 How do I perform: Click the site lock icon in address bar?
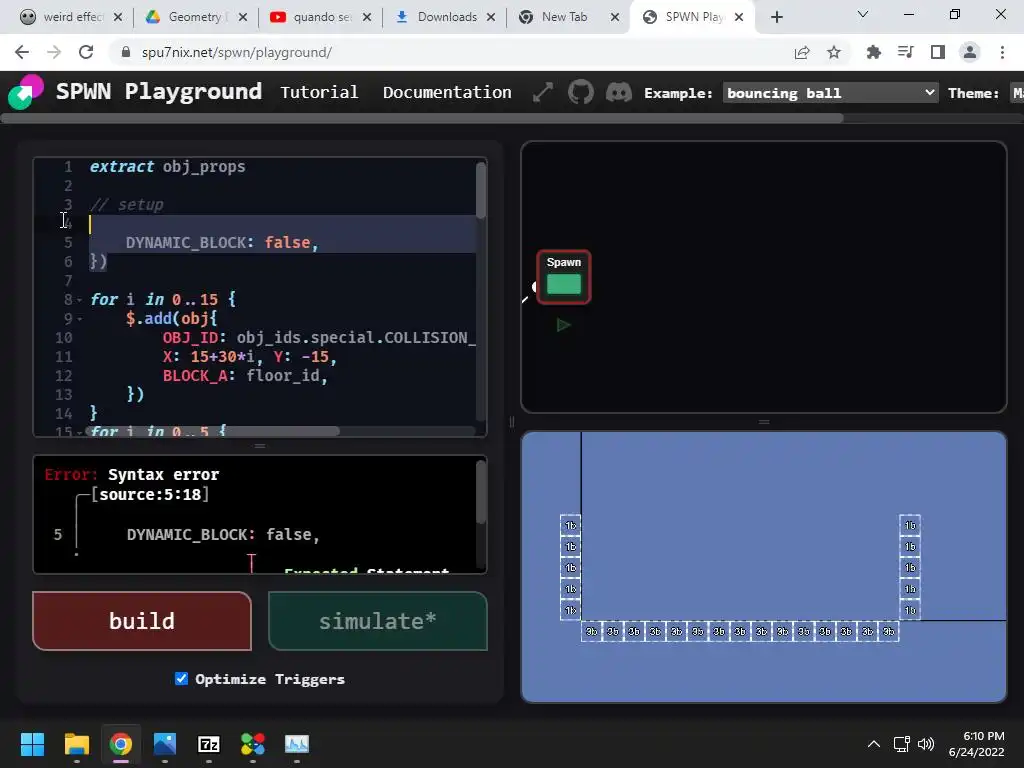[126, 52]
